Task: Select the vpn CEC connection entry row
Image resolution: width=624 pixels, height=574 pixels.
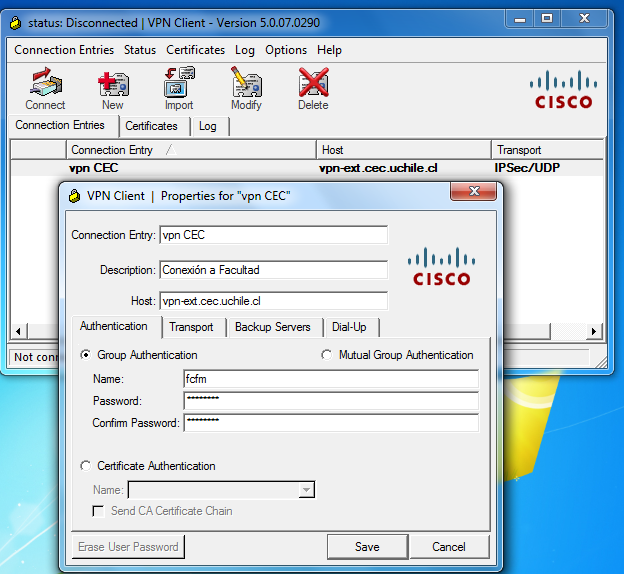Action: pos(306,168)
